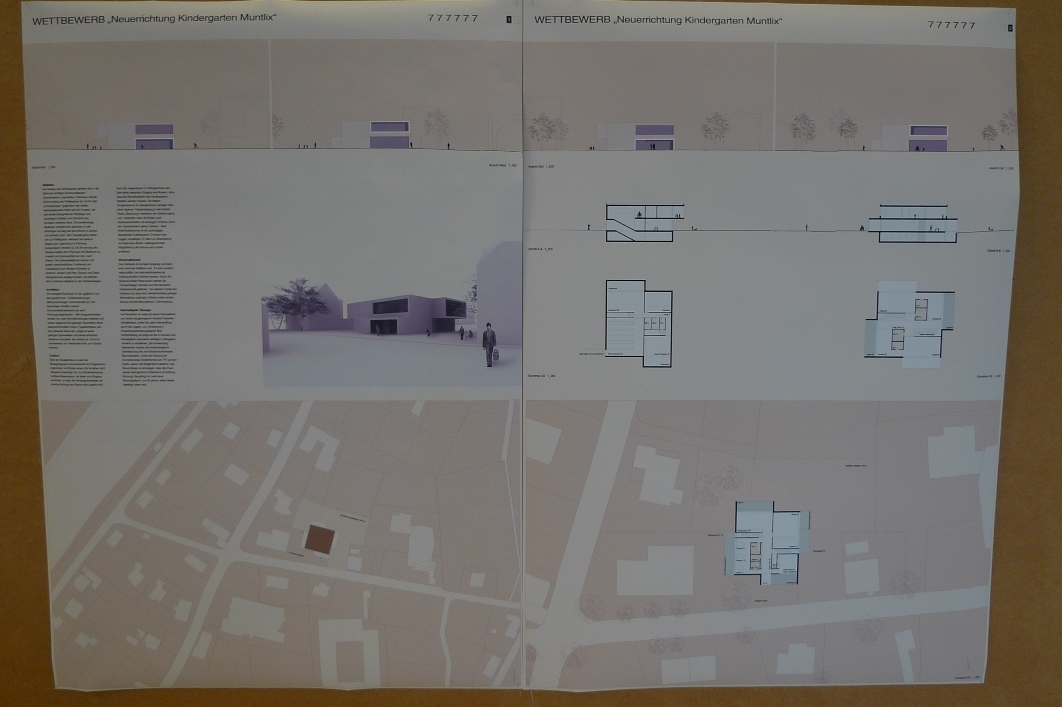The width and height of the screenshot is (1062, 707).
Task: Select the brown square building on the site plan
Action: point(319,537)
